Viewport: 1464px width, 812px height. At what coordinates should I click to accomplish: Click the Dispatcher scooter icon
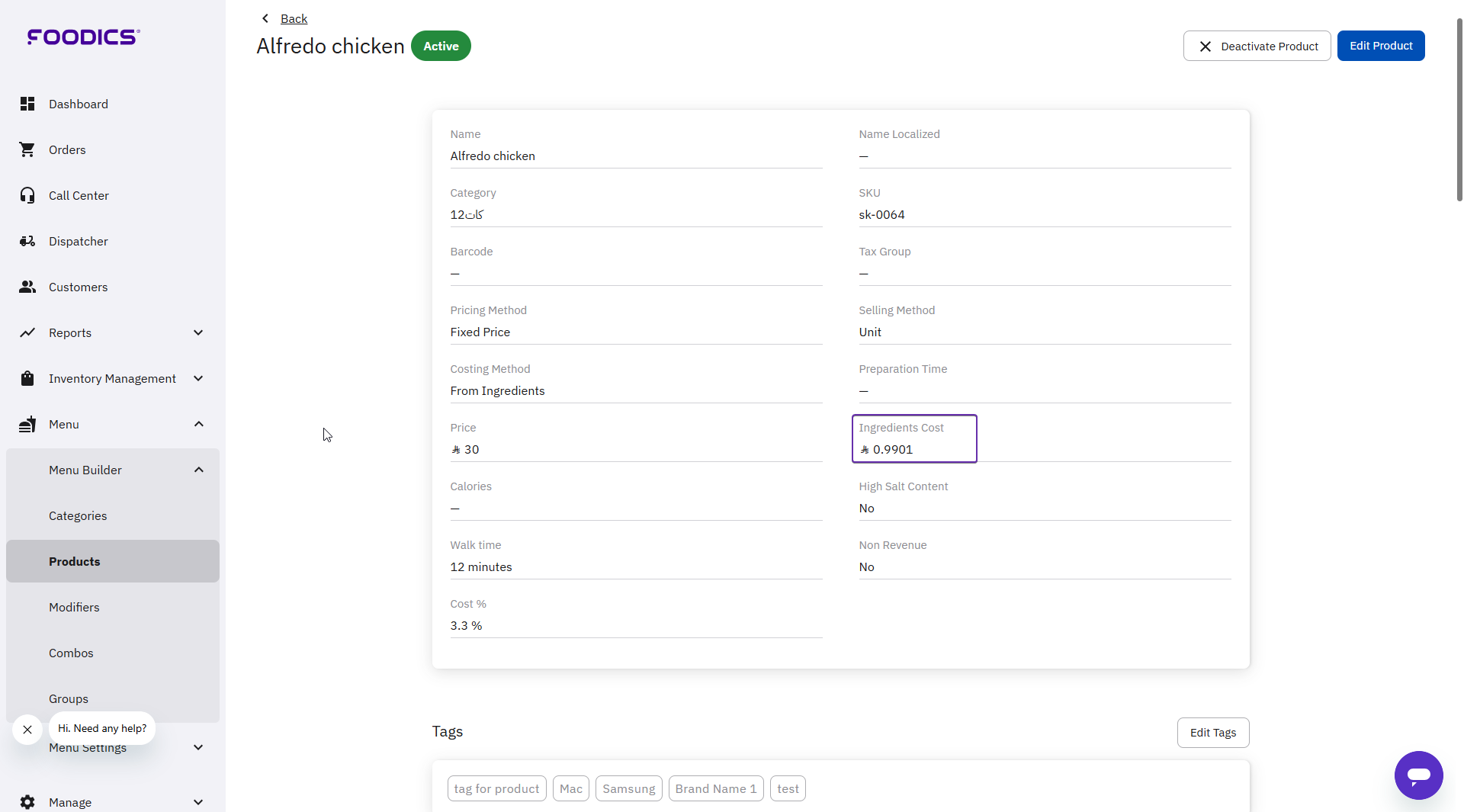point(27,241)
